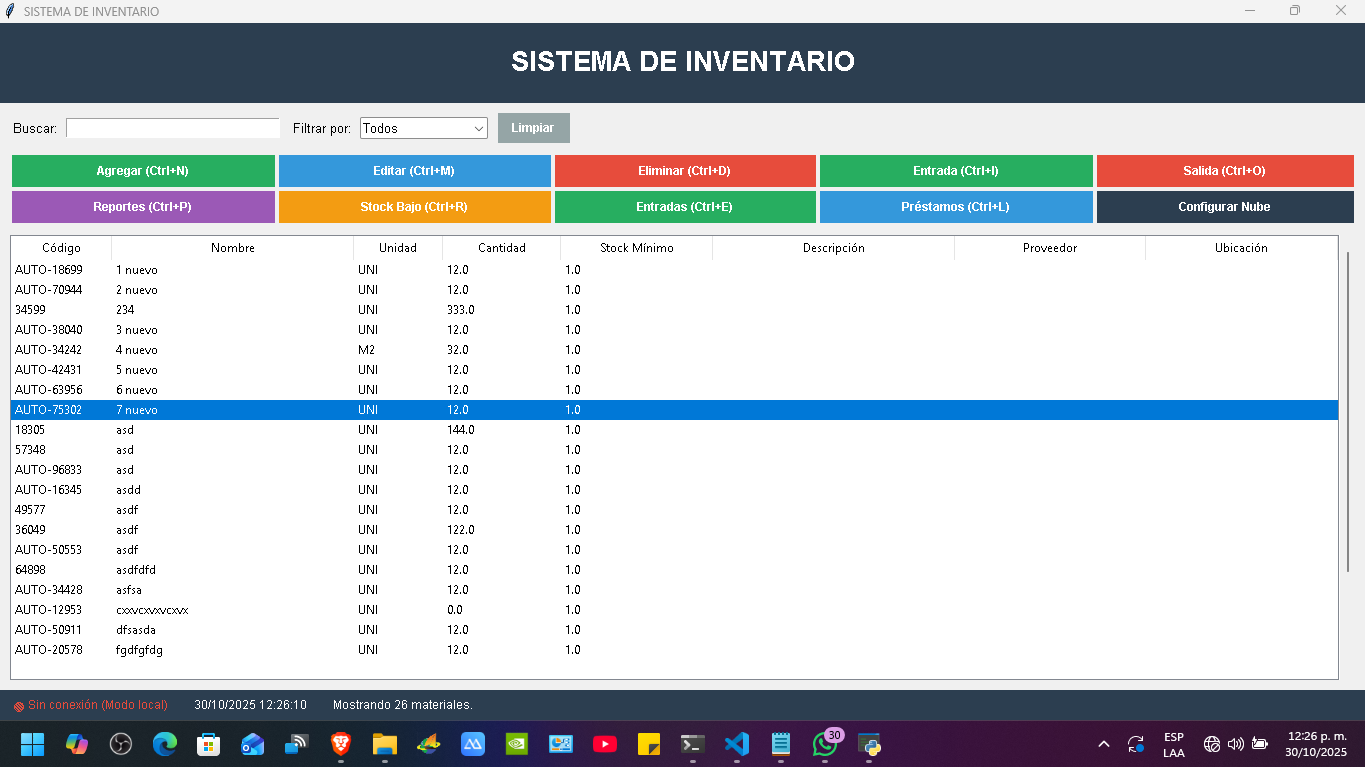Click the battery icon in the system tray
1365x767 pixels.
coord(1260,744)
